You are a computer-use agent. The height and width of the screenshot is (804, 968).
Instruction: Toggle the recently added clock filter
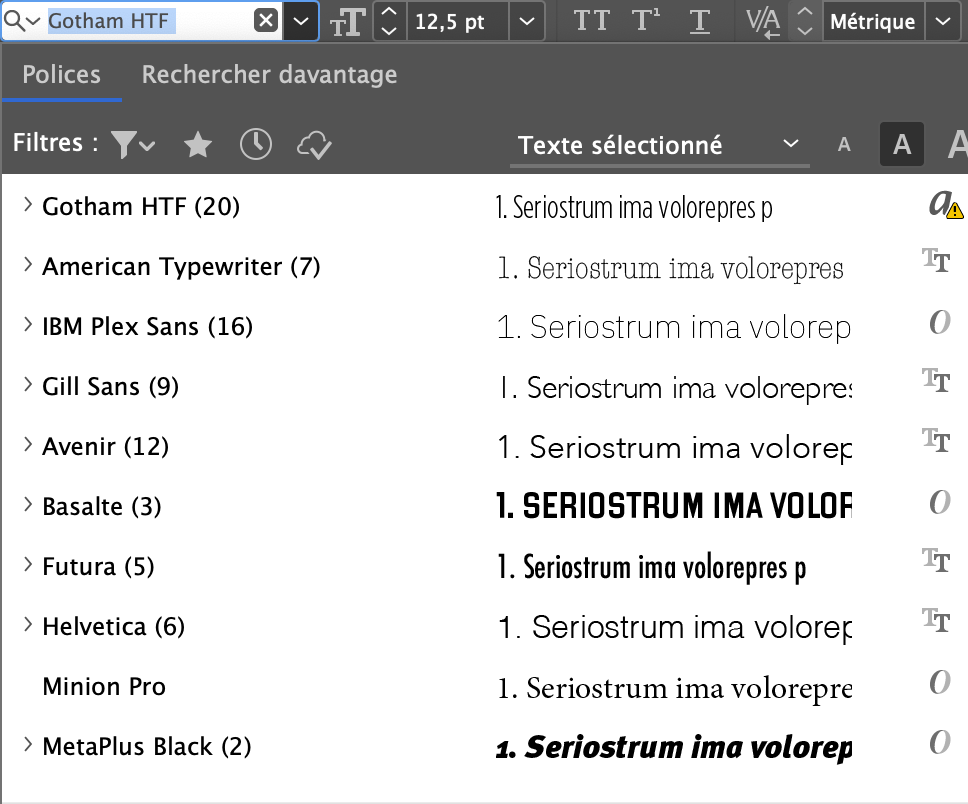[256, 145]
